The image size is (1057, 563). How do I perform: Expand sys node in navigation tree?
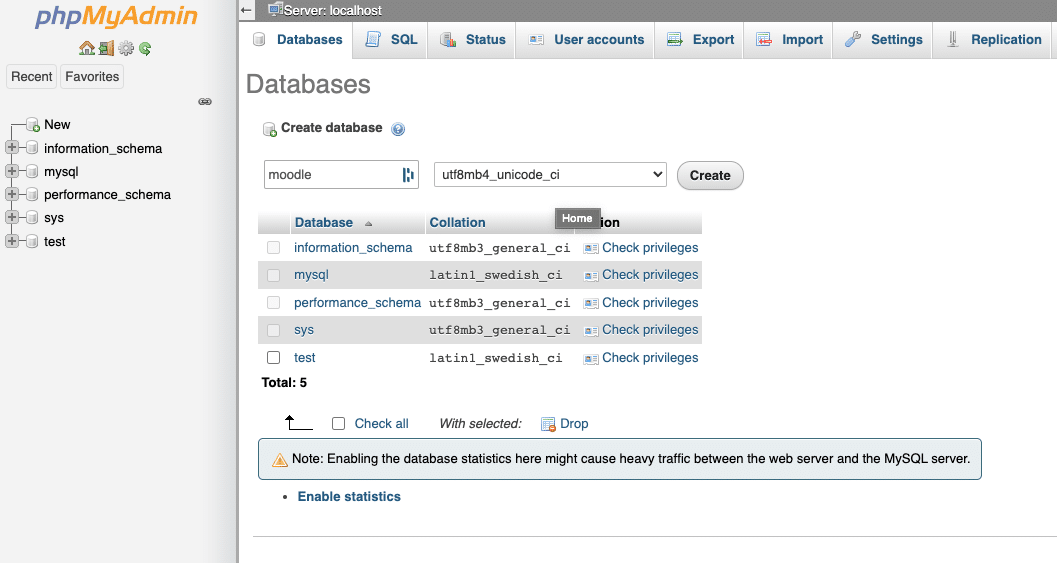click(11, 217)
